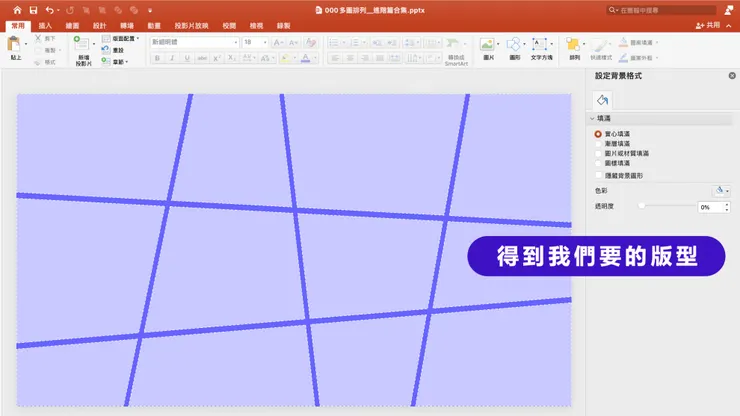Increase font size with larger A icon
This screenshot has width=740, height=416.
[278, 42]
